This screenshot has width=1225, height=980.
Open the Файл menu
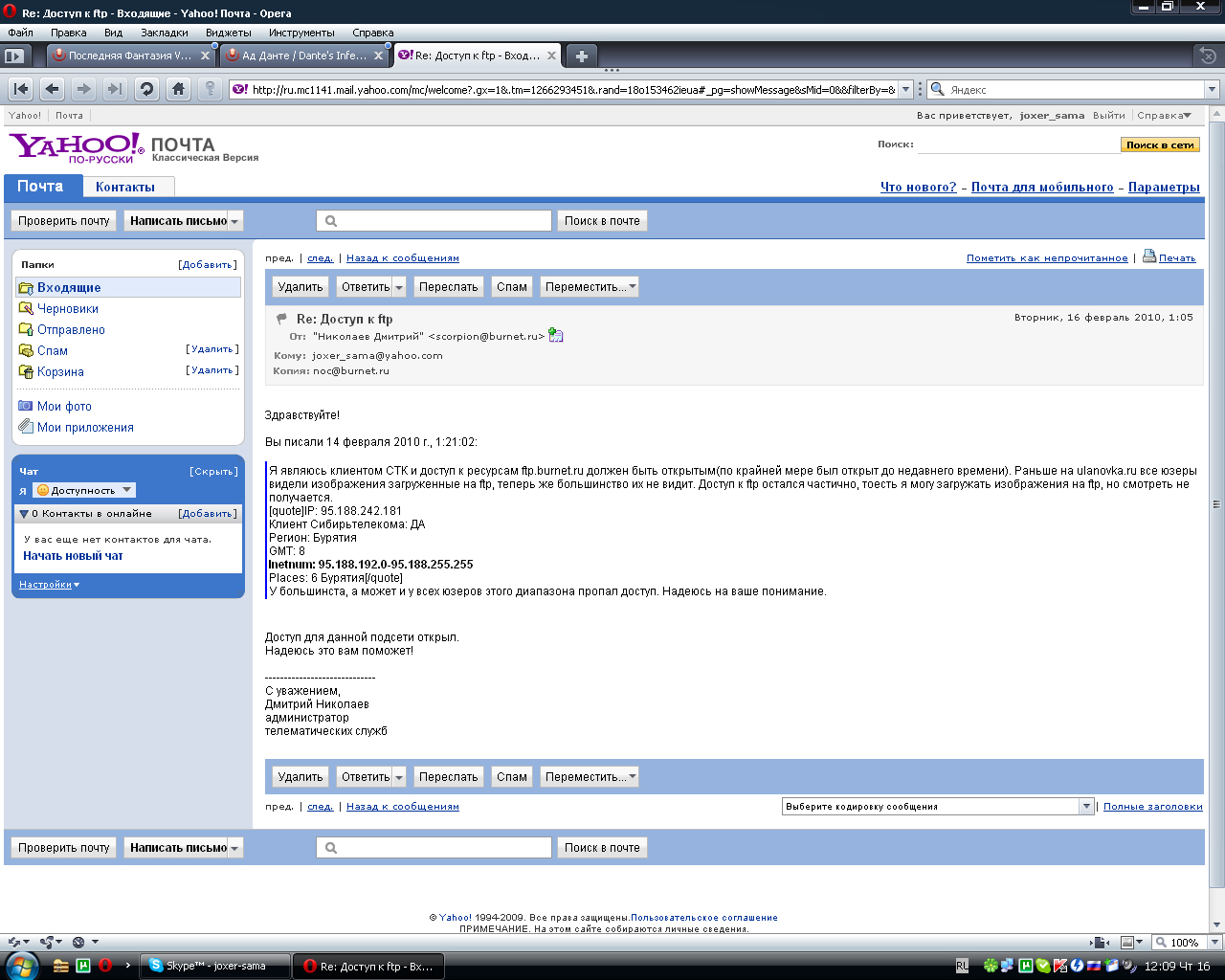(20, 33)
